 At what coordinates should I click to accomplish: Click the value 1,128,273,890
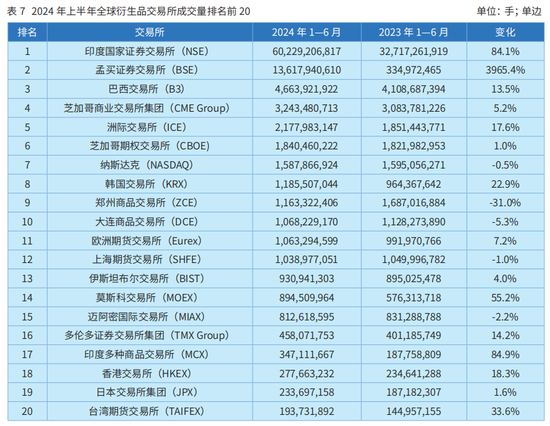(x=414, y=222)
